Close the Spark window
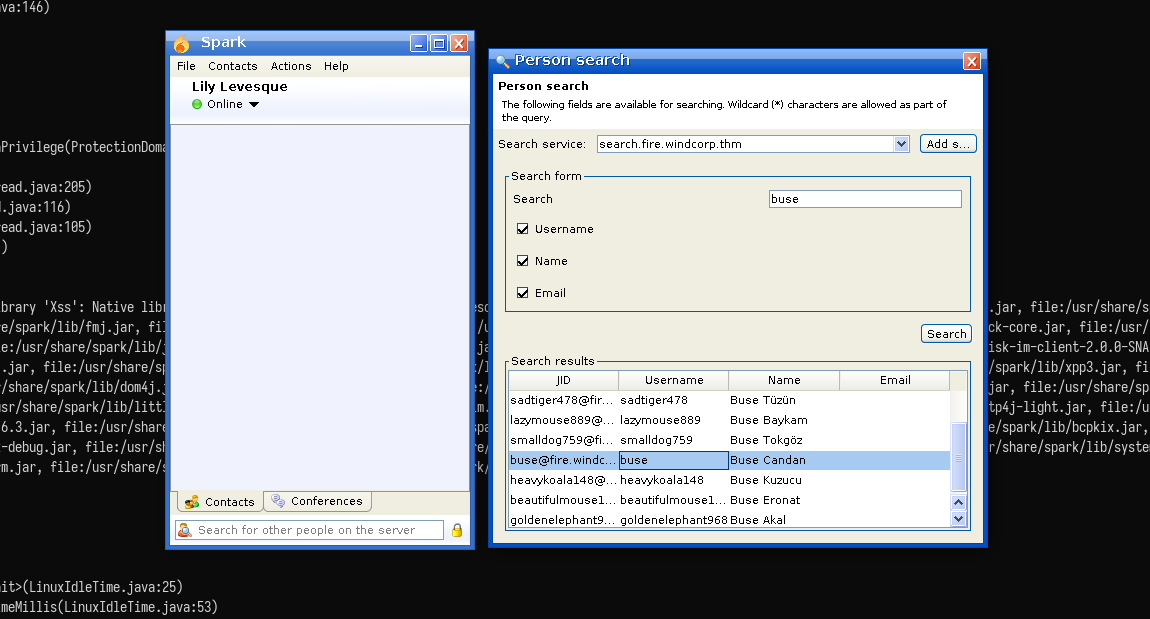Screen dimensions: 1150x619 (x=458, y=43)
